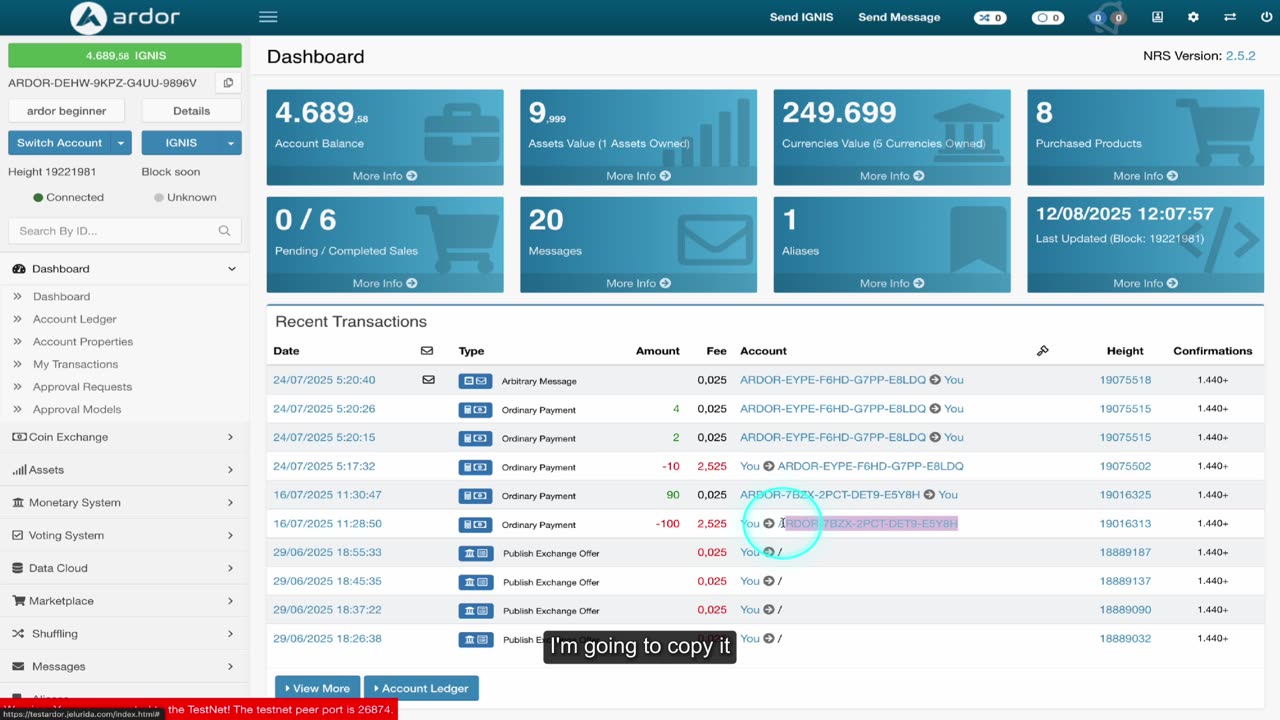Click the type icon of the Arbitrary Message row
Screen dimensions: 1280x720
point(475,381)
